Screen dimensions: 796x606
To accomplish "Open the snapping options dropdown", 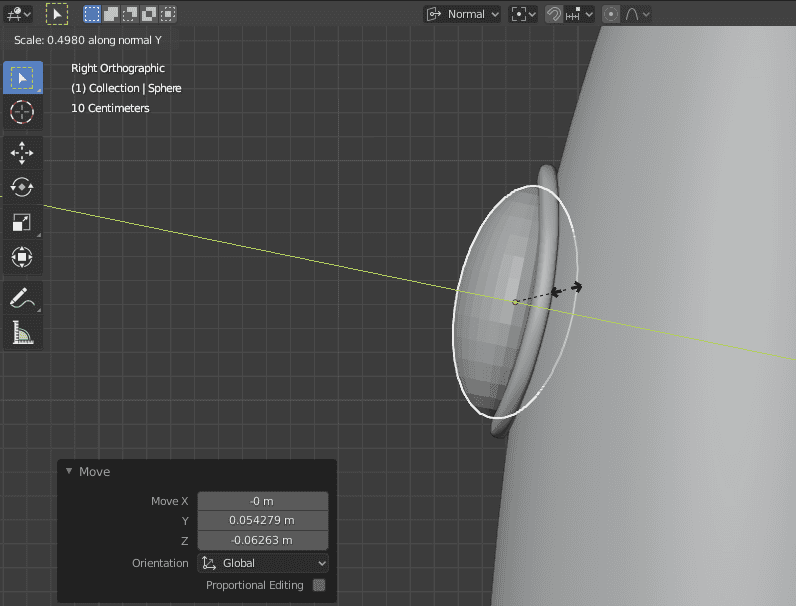I will [579, 14].
